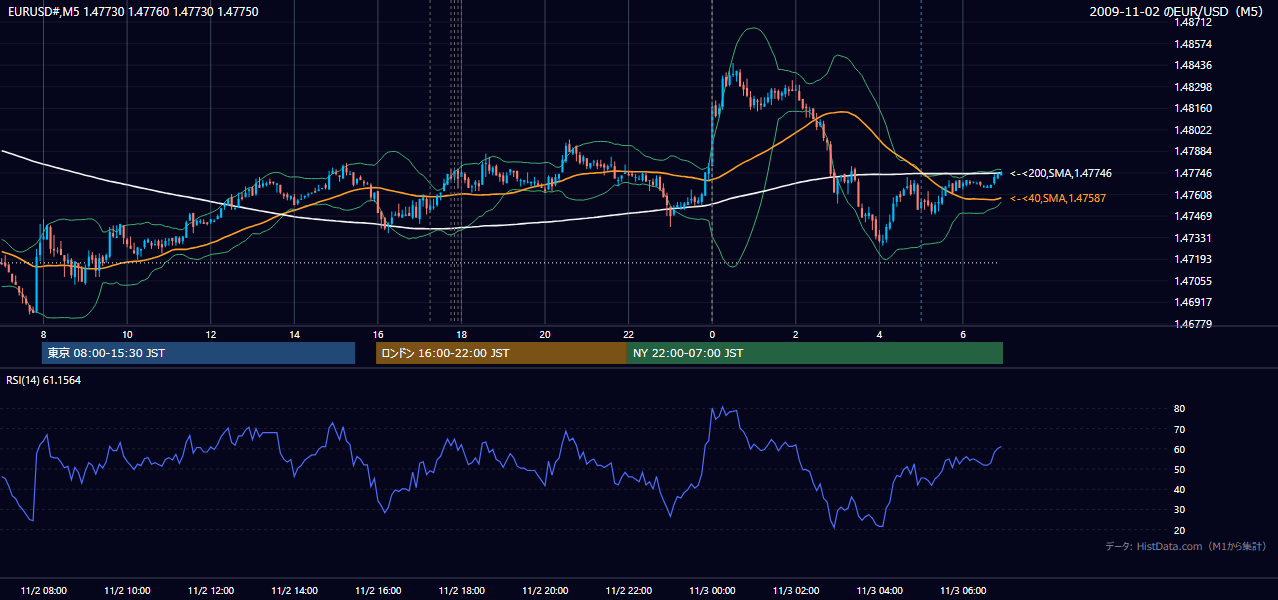This screenshot has width=1278, height=600.
Task: Click price axis value 1.48712
Action: tap(1193, 22)
